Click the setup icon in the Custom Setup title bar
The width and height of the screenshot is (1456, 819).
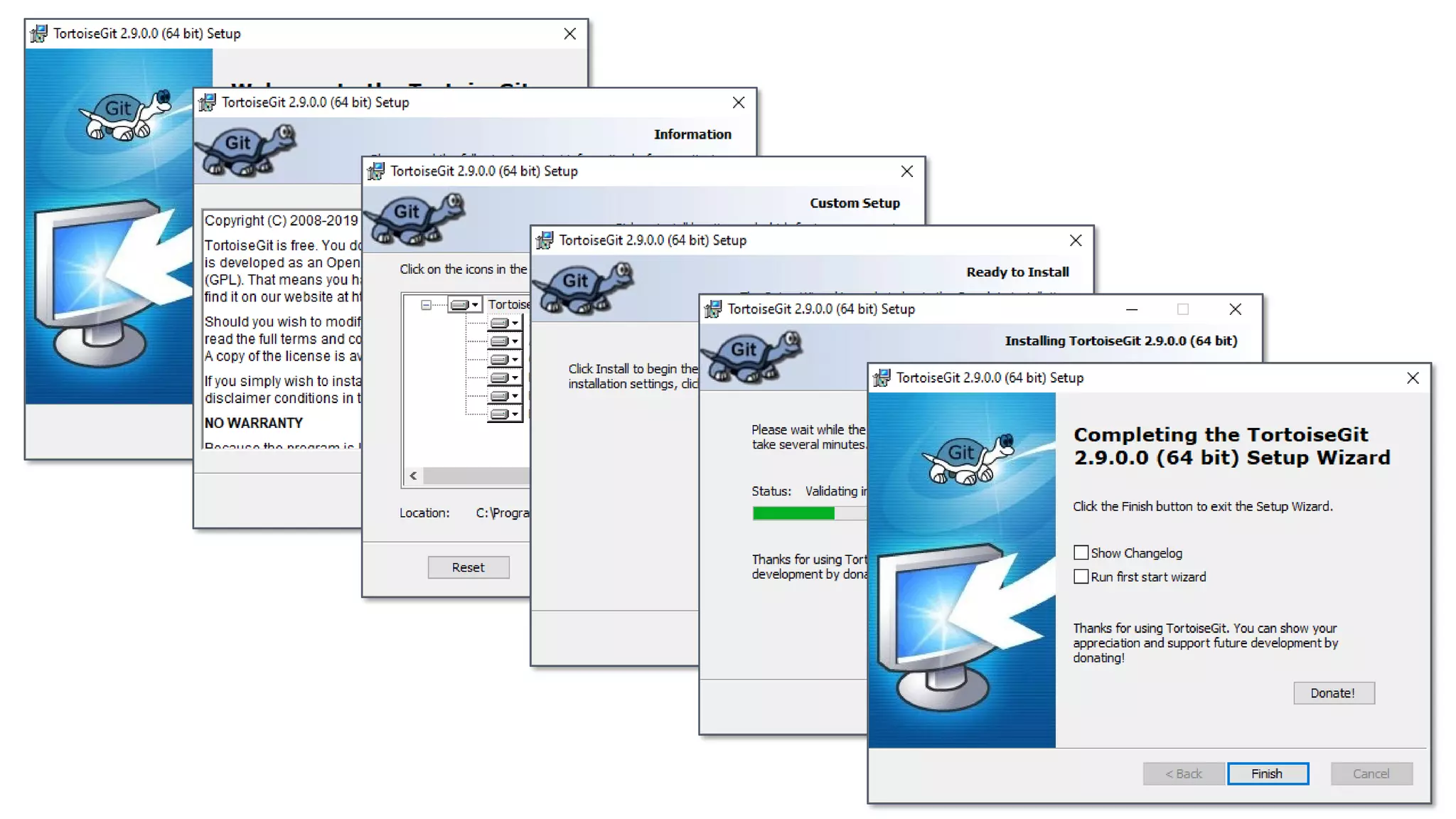[x=375, y=171]
